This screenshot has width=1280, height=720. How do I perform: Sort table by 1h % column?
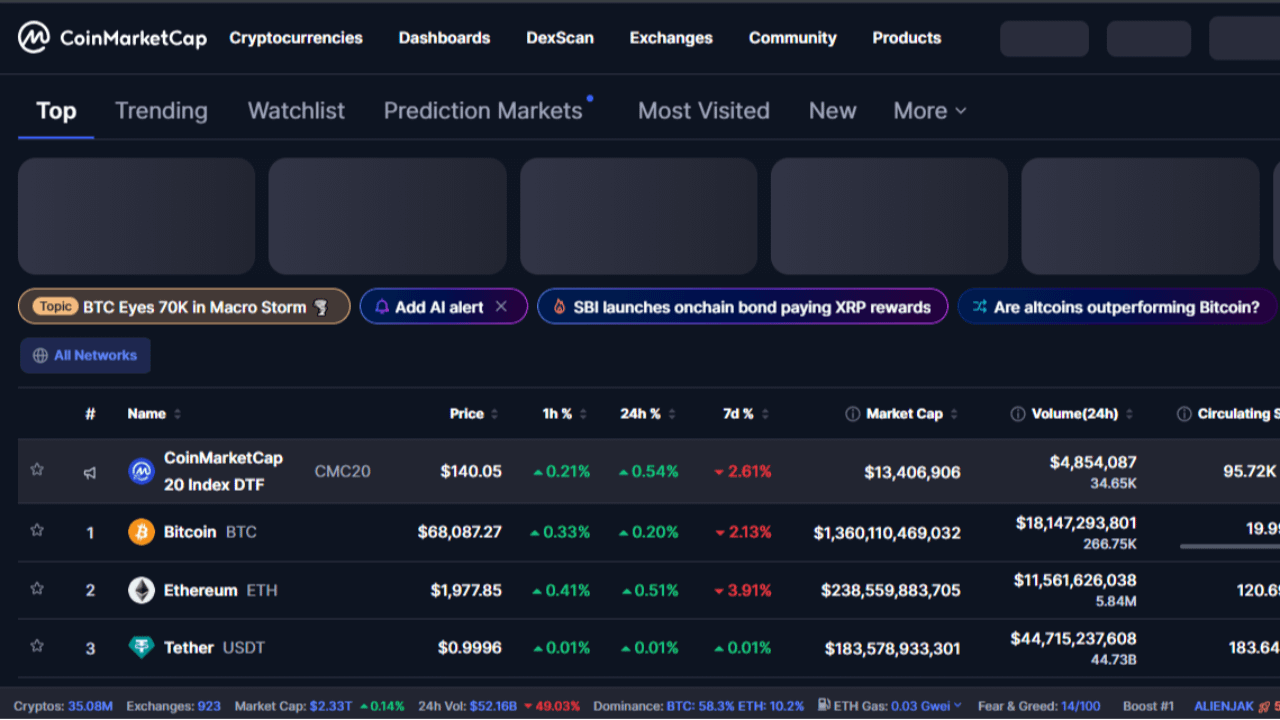pos(565,414)
